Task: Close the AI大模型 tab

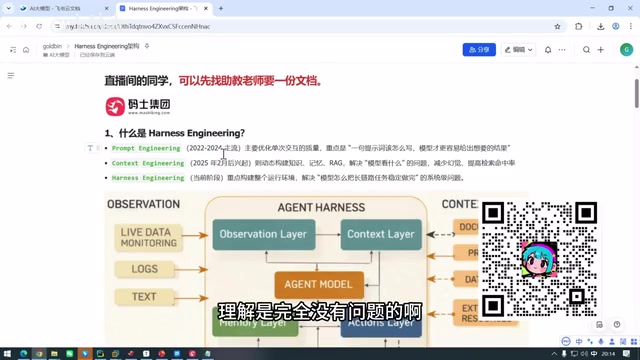Action: pos(107,8)
